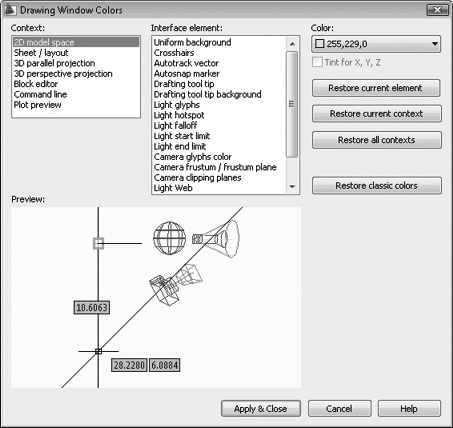This screenshot has width=453, height=428.
Task: Click the interface element list scrollbar thumb
Action: point(292,104)
